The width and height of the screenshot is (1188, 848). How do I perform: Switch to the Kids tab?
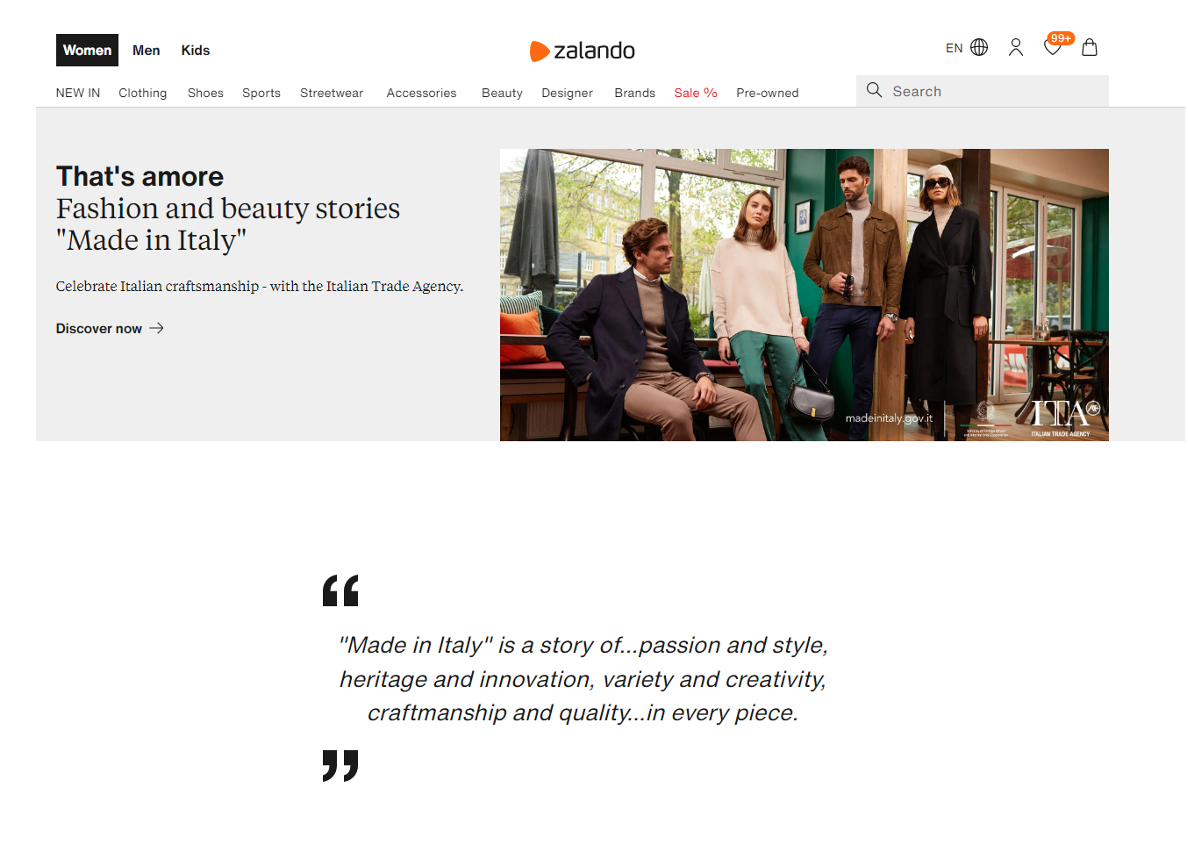coord(195,50)
